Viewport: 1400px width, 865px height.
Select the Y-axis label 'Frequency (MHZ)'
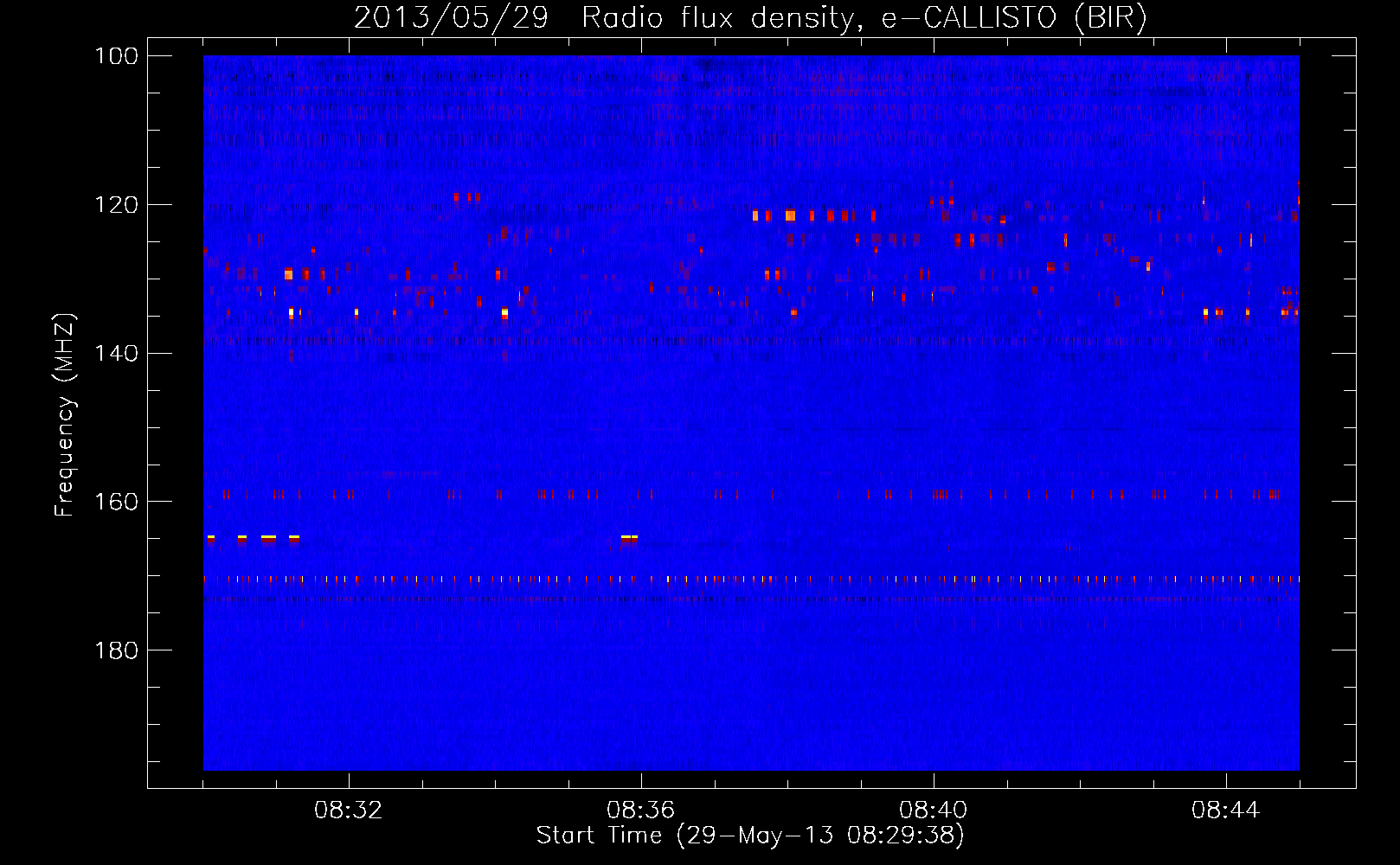(66, 415)
